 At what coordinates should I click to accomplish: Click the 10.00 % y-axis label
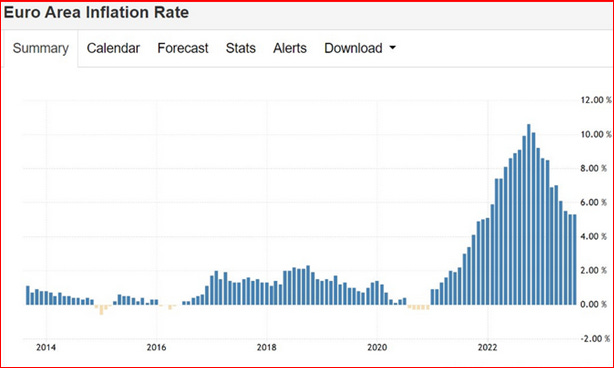(596, 134)
